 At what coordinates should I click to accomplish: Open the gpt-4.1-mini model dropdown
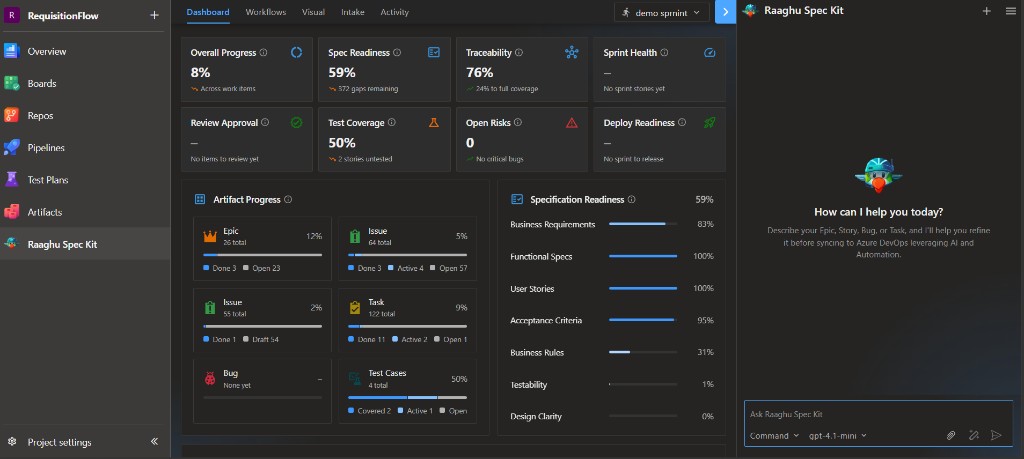pyautogui.click(x=838, y=435)
